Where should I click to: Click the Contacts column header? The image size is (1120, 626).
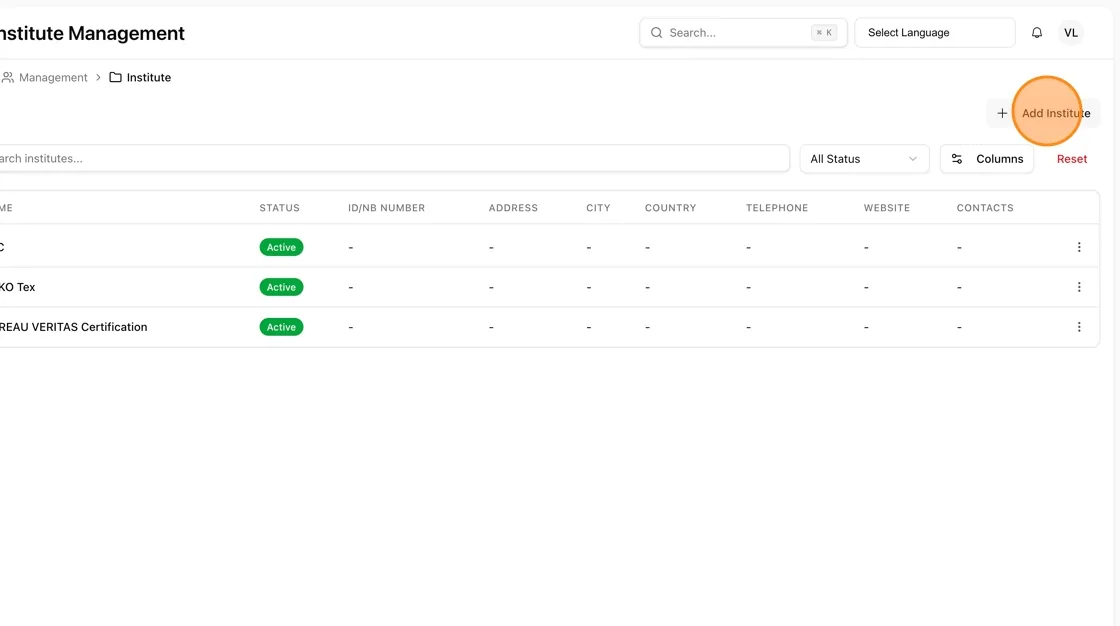tap(984, 208)
